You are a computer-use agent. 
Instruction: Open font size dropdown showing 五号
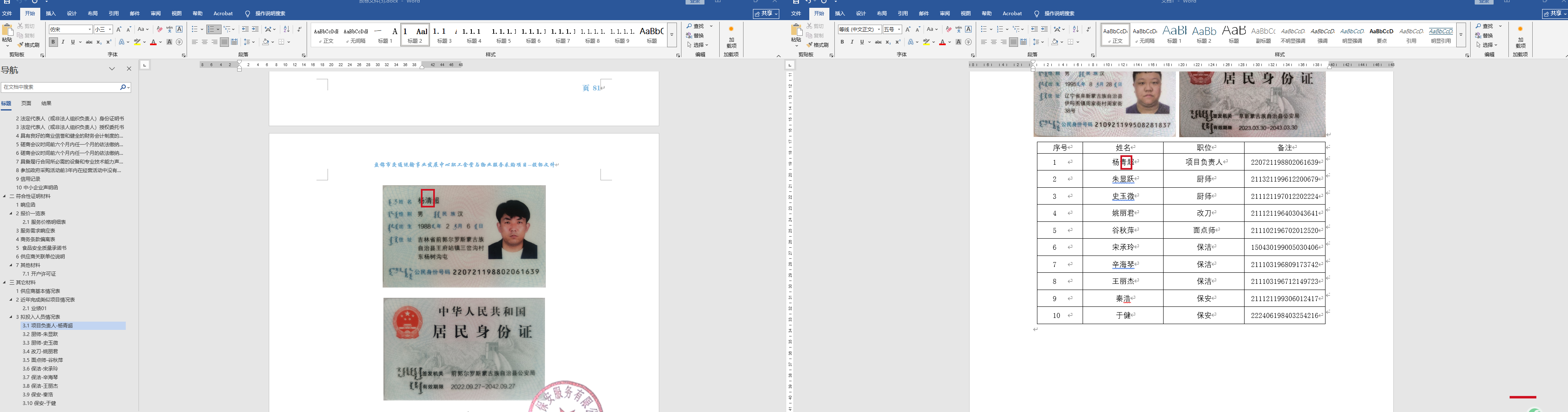point(898,29)
